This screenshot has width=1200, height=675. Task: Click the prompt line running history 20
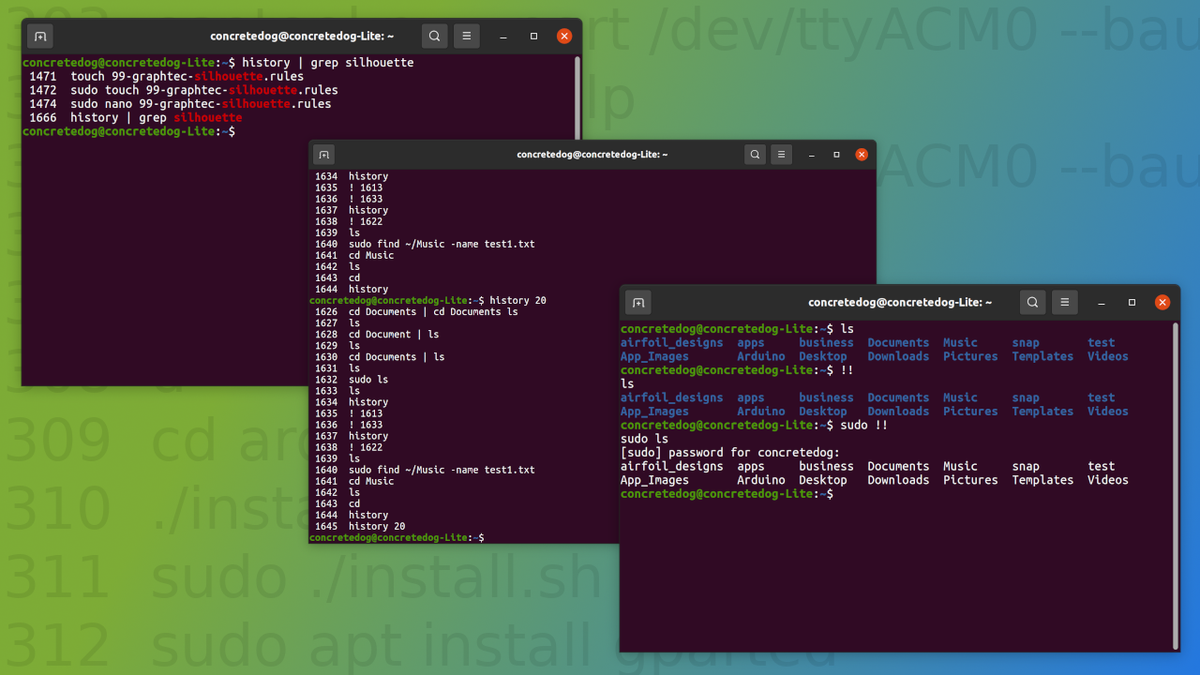click(428, 300)
